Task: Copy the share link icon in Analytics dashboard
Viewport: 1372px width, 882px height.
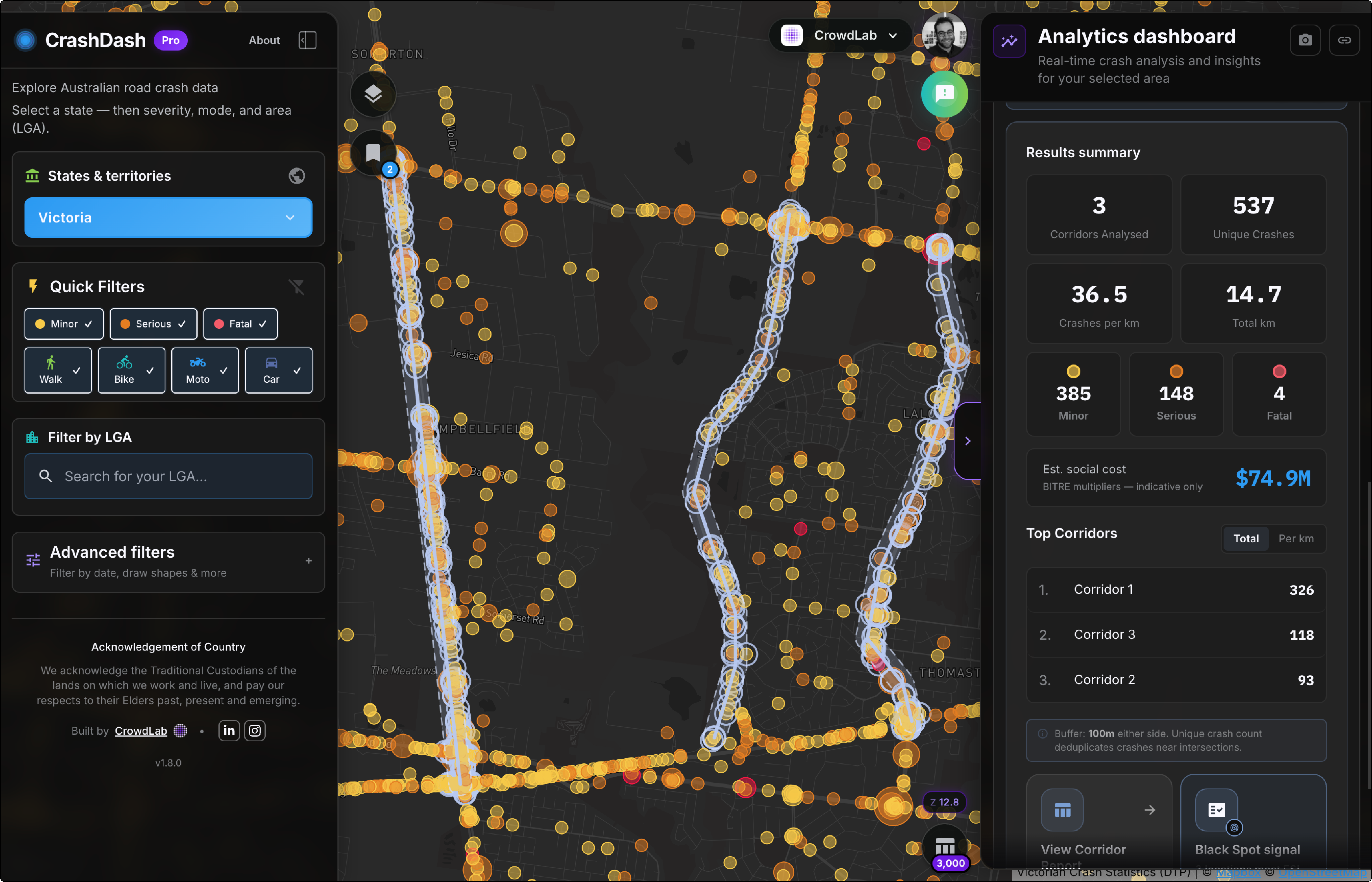Action: coord(1344,40)
